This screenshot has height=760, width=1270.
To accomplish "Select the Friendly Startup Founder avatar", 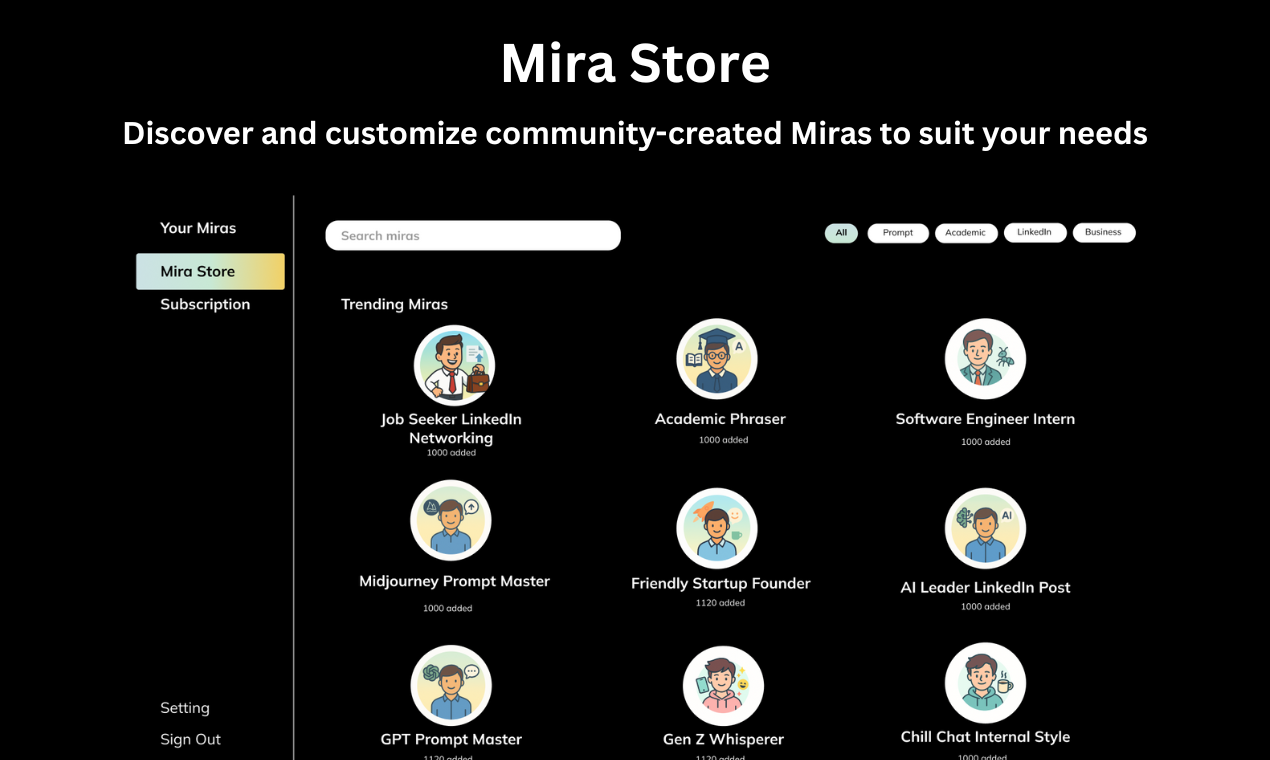I will pyautogui.click(x=717, y=528).
